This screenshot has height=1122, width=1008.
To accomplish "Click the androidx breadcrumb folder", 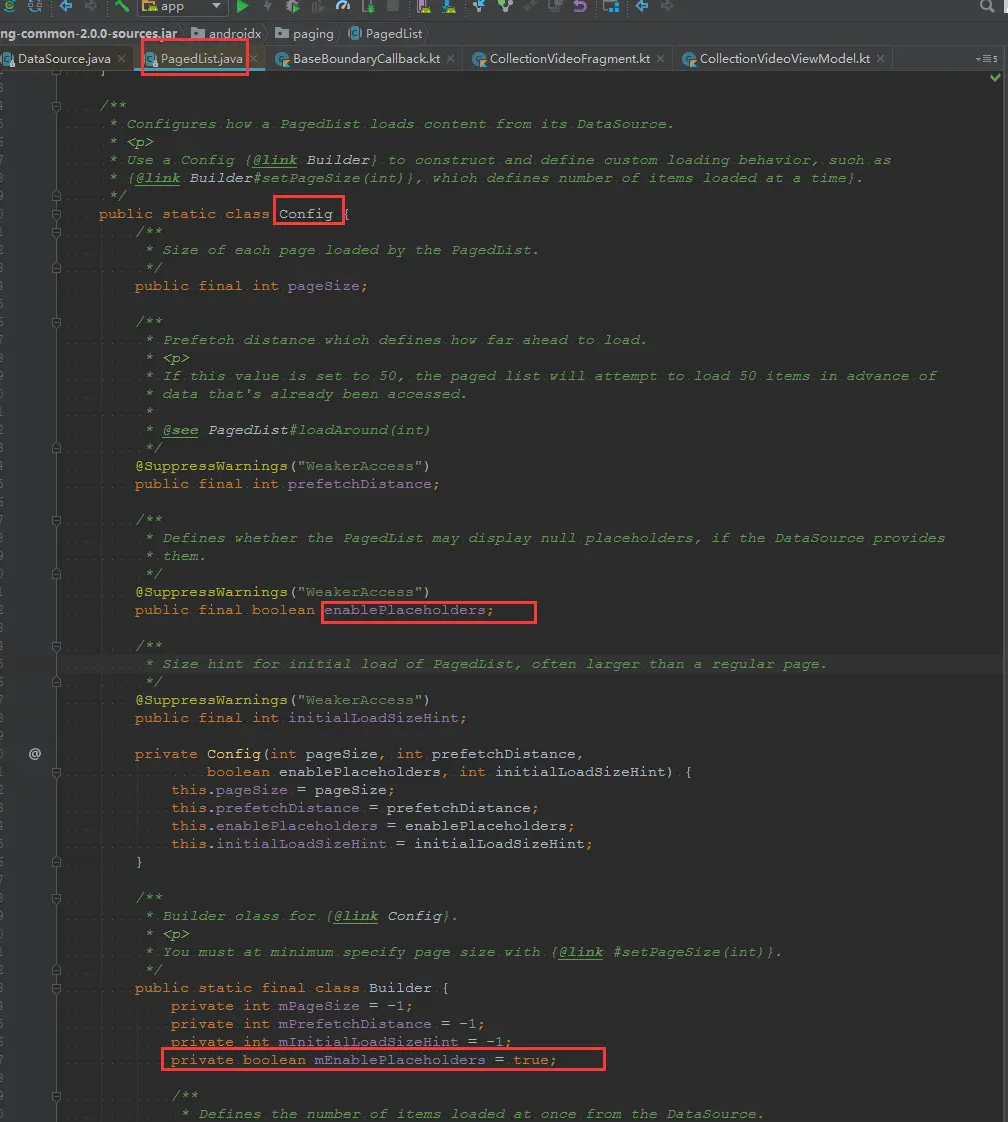I will tap(226, 34).
